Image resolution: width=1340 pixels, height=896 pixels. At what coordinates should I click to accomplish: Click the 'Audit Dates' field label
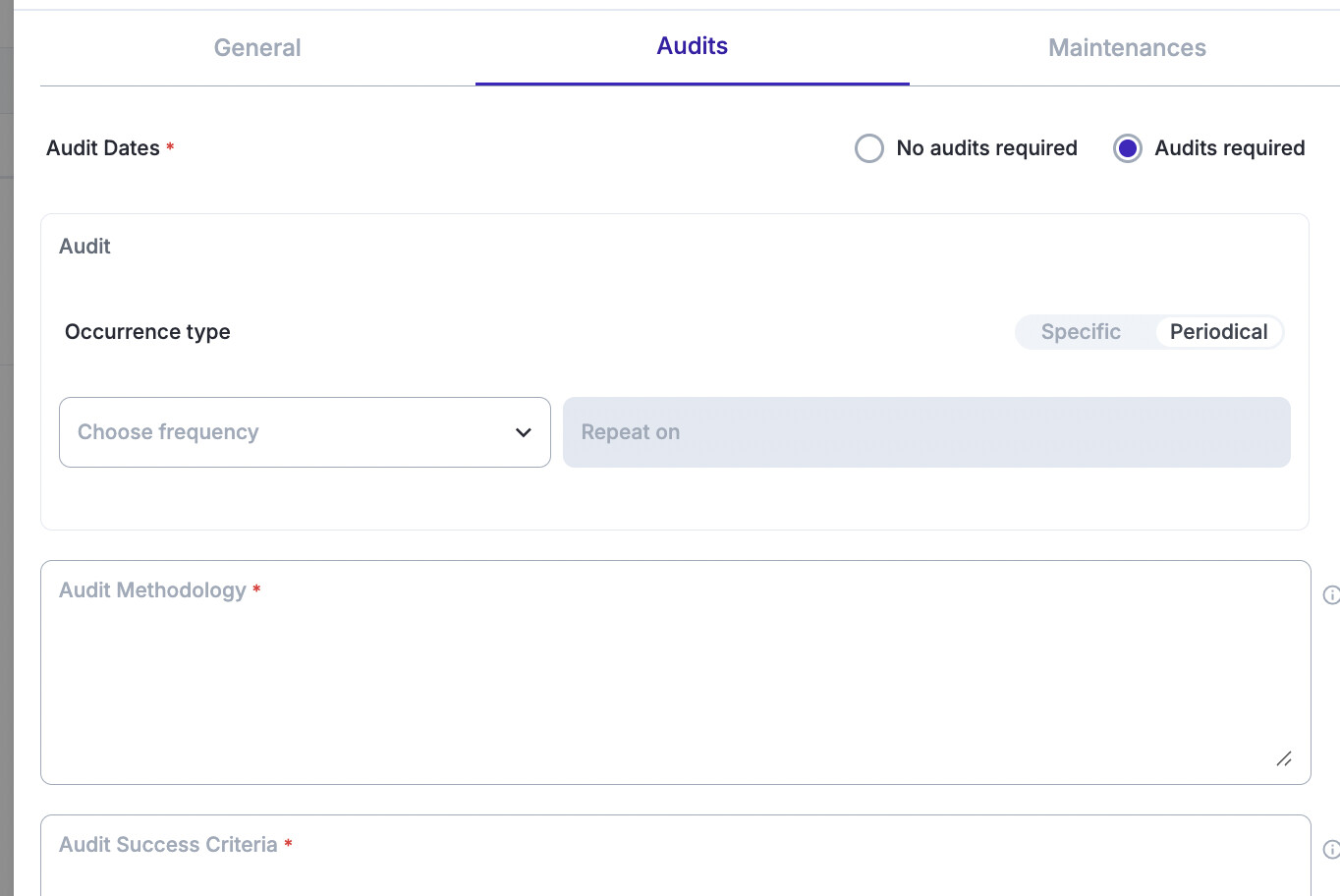(x=103, y=148)
